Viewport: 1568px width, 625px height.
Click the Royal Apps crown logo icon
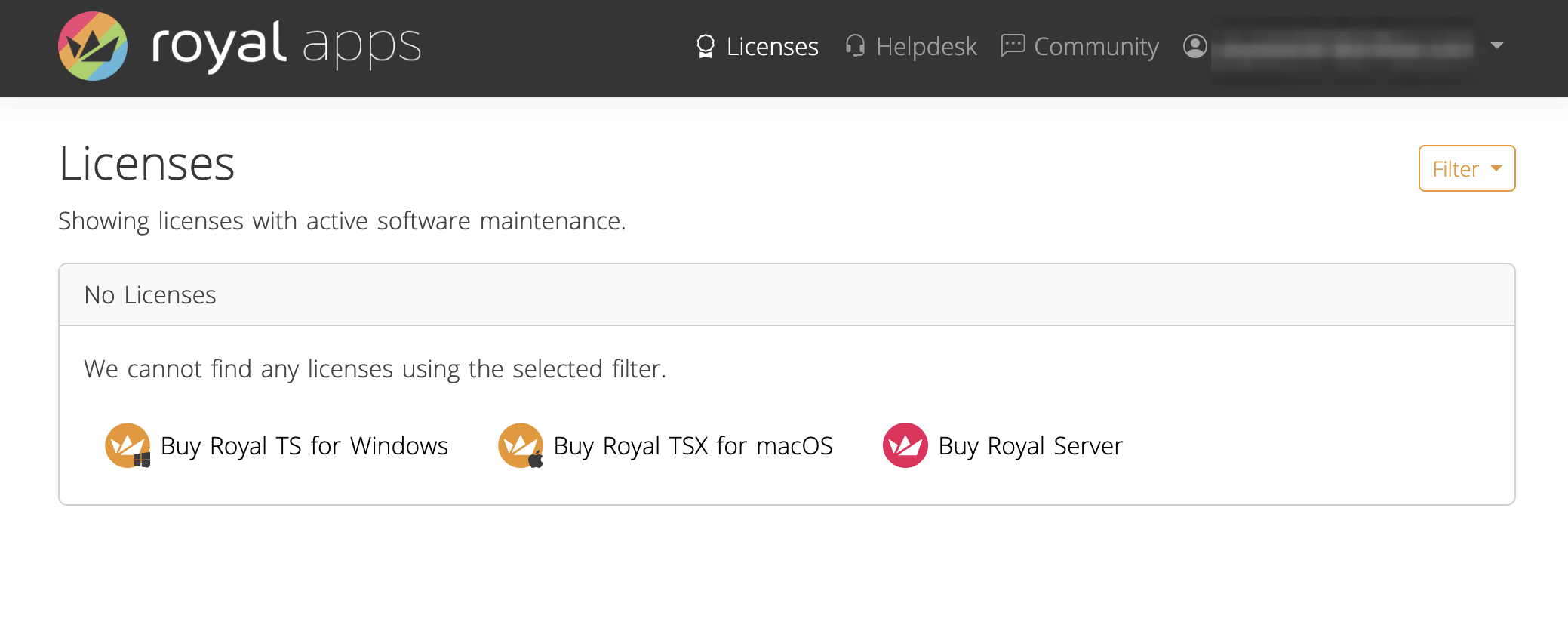click(x=93, y=46)
